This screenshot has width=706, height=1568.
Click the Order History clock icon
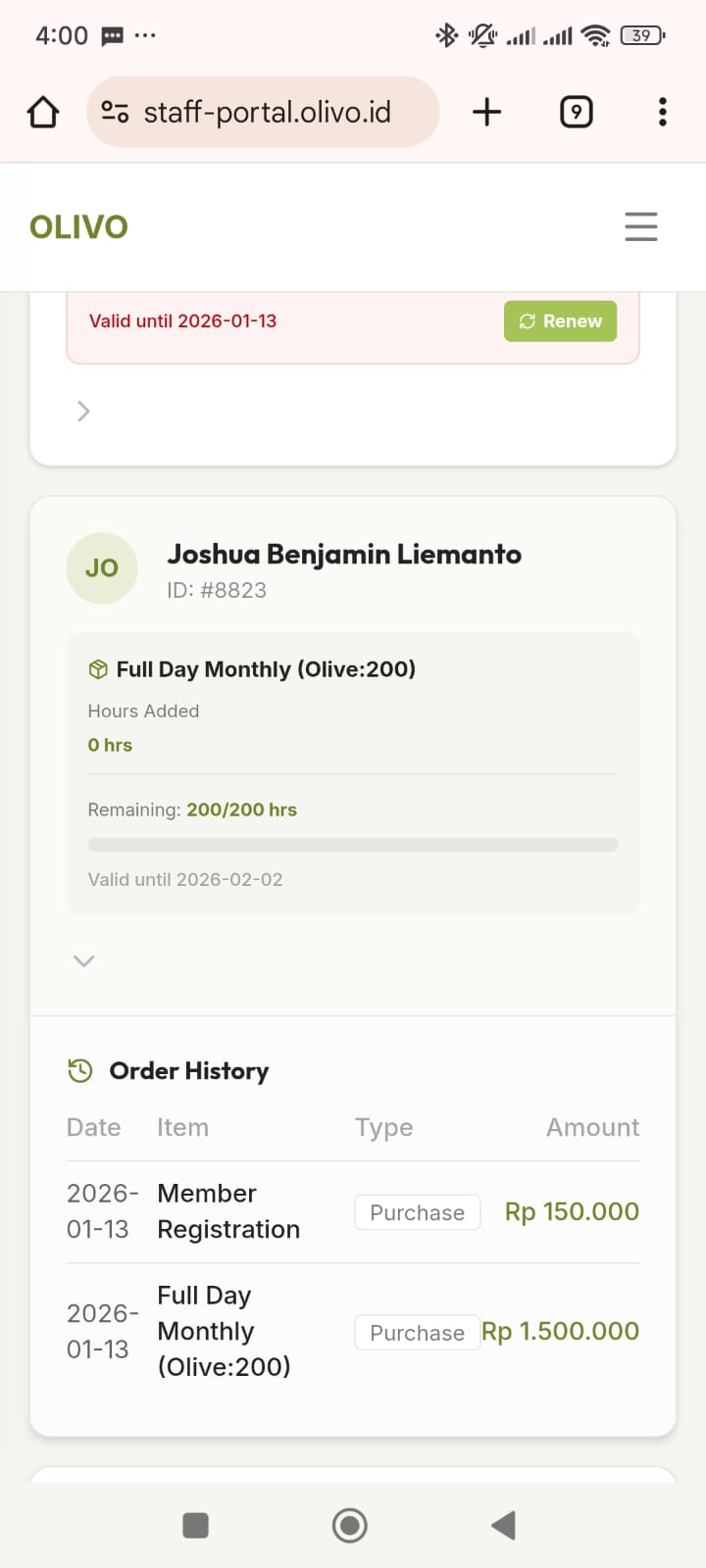click(x=80, y=1071)
